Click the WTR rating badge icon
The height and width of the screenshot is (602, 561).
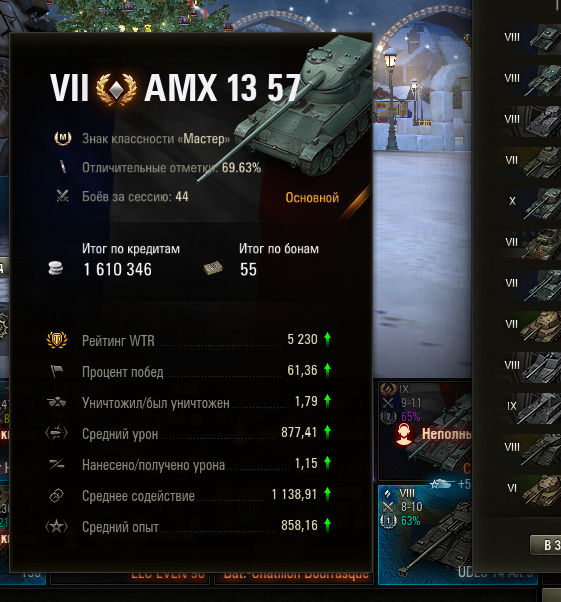57,340
